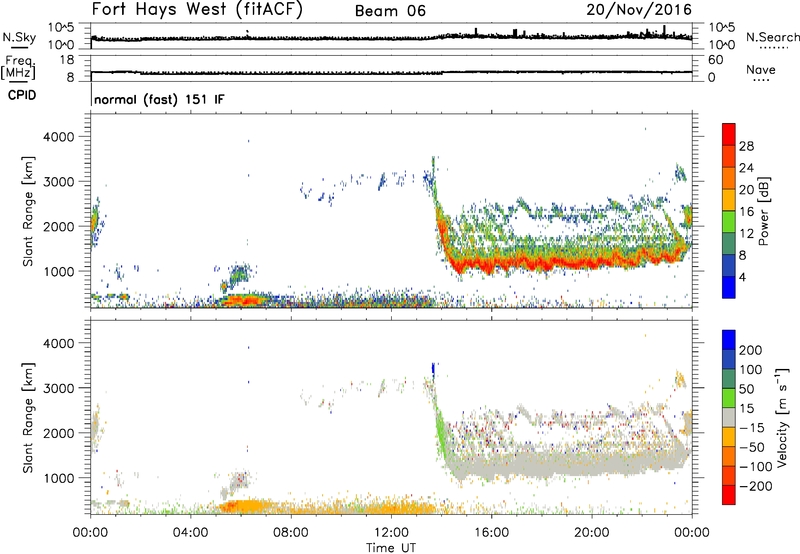Click the 'Fort Hays West (fitACF)' title
Viewport: 800px width, 554px height.
point(196,10)
